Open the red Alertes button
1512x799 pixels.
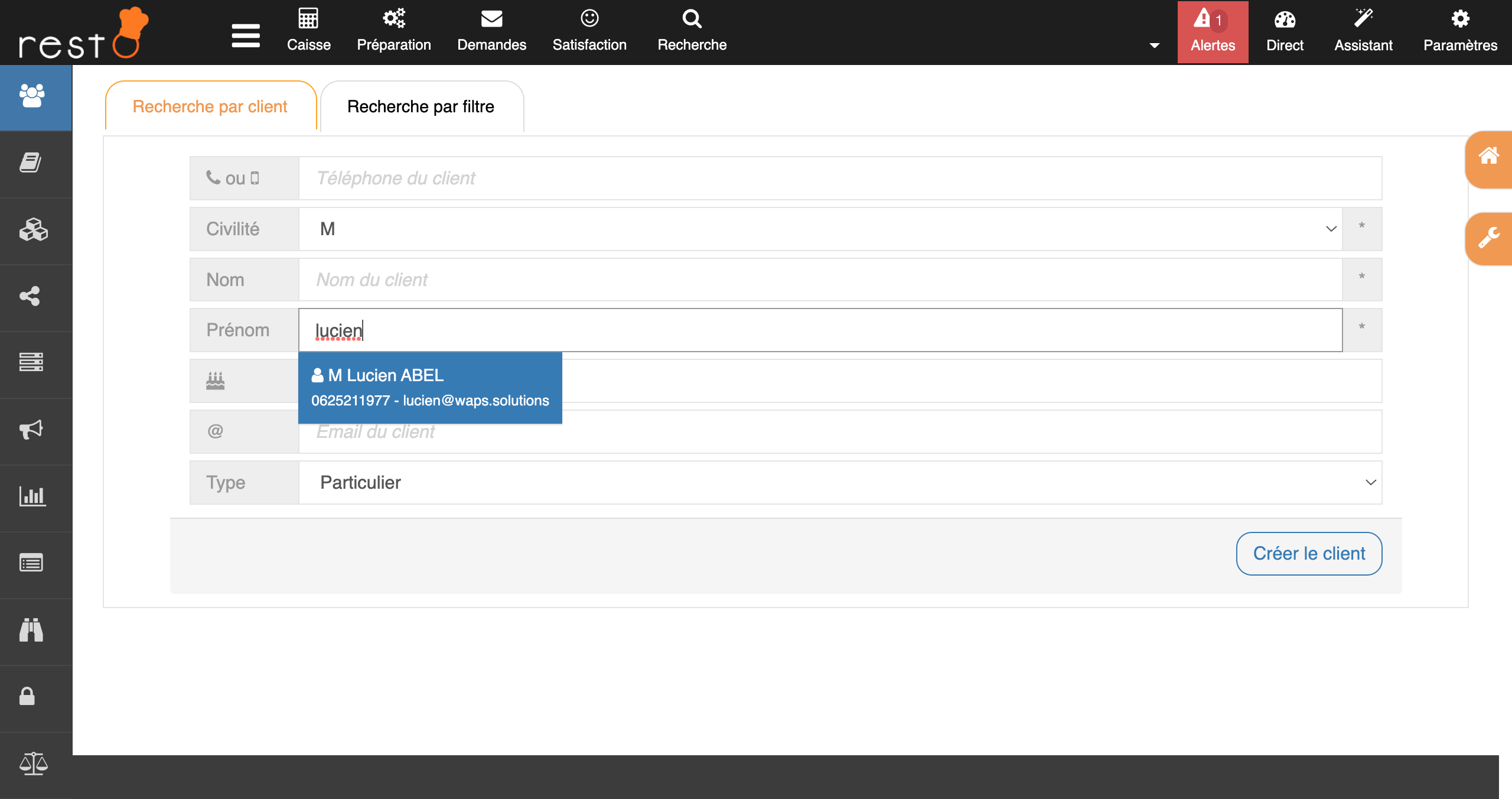tap(1213, 32)
